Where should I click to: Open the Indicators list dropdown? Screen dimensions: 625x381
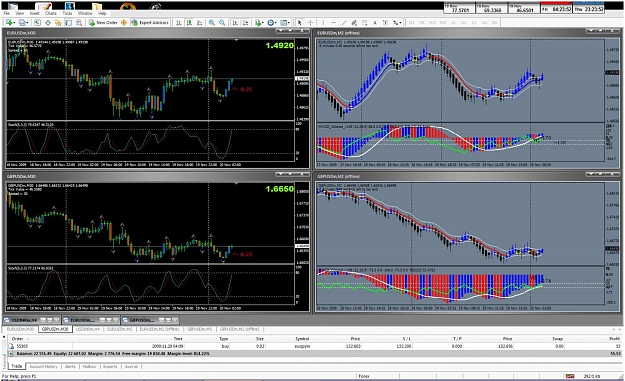point(259,23)
